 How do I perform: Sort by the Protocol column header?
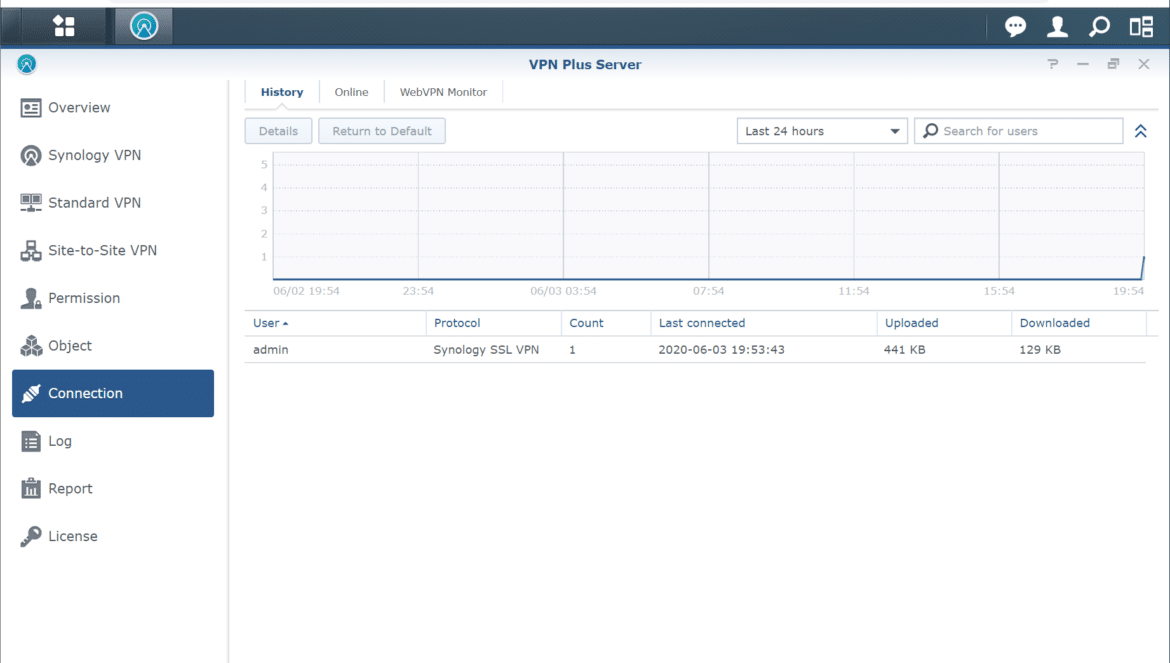tap(493, 323)
